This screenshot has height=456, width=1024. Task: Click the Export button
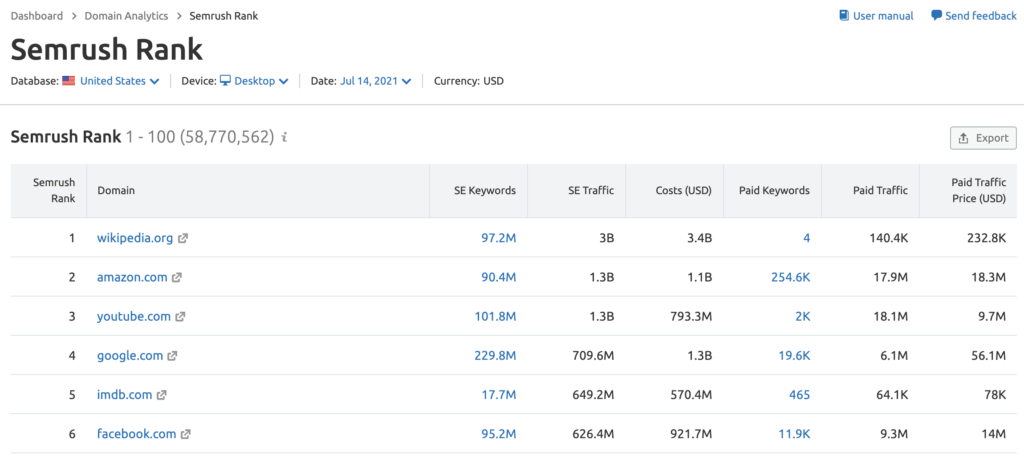pos(984,138)
